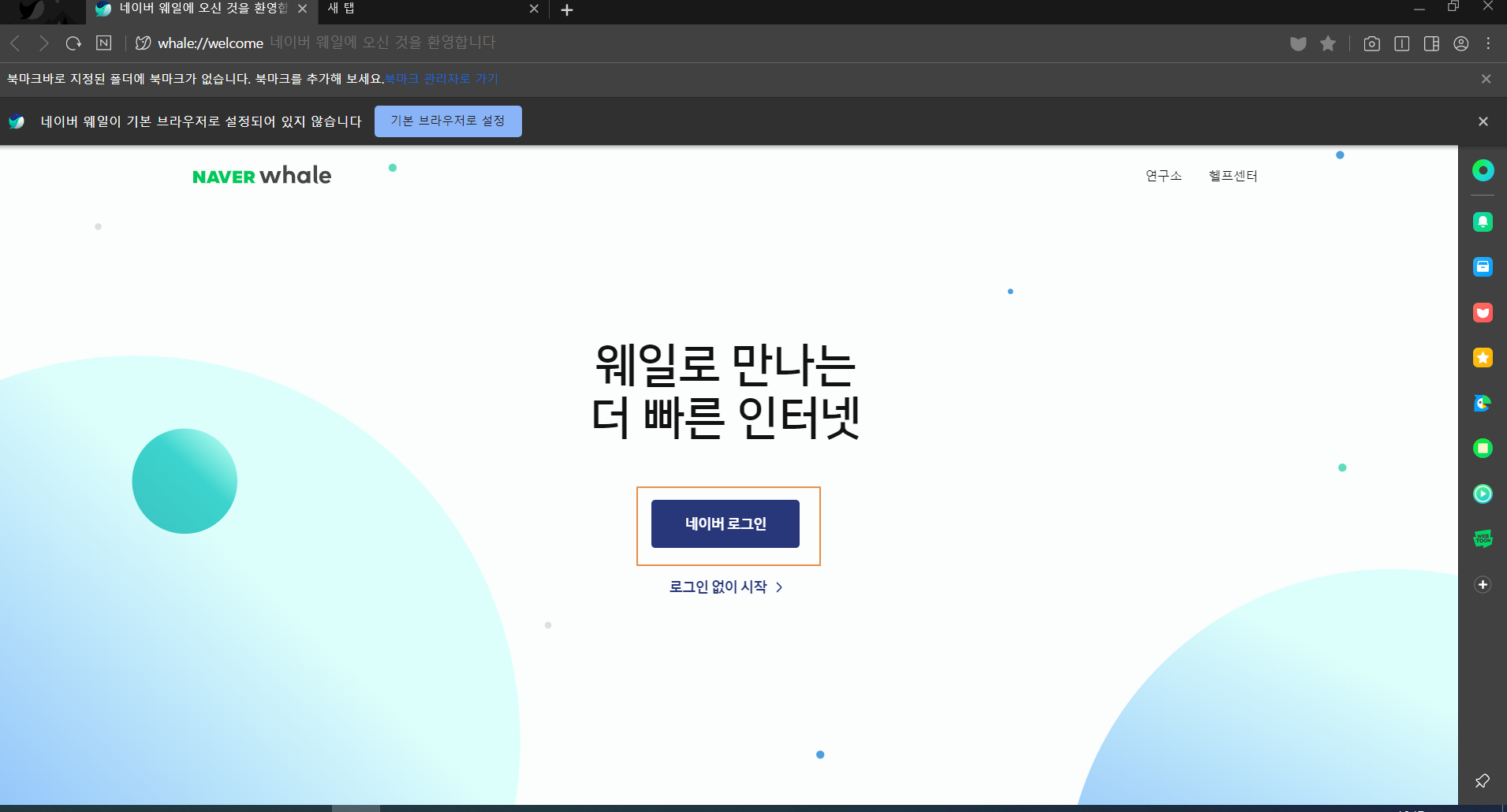This screenshot has width=1507, height=812.
Task: Open the 북마크 관리자로 가기 link
Action: (442, 79)
